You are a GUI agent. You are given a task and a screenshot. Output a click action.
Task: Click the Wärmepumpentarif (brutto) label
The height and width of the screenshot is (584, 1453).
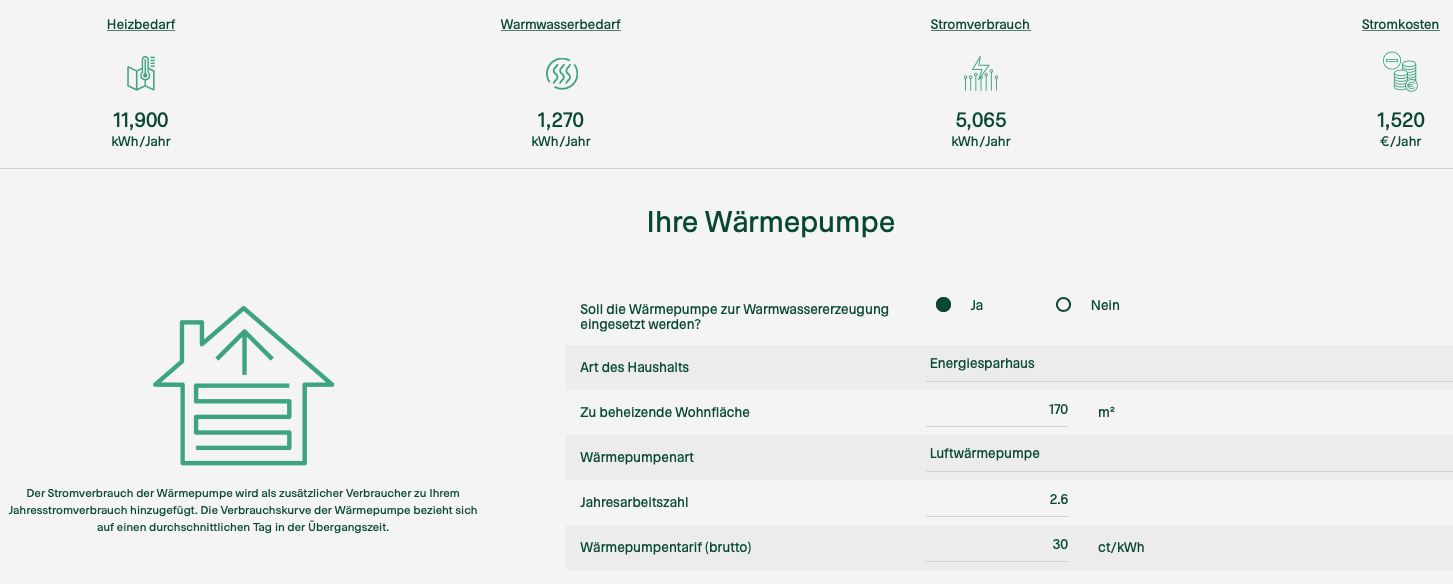click(x=666, y=547)
